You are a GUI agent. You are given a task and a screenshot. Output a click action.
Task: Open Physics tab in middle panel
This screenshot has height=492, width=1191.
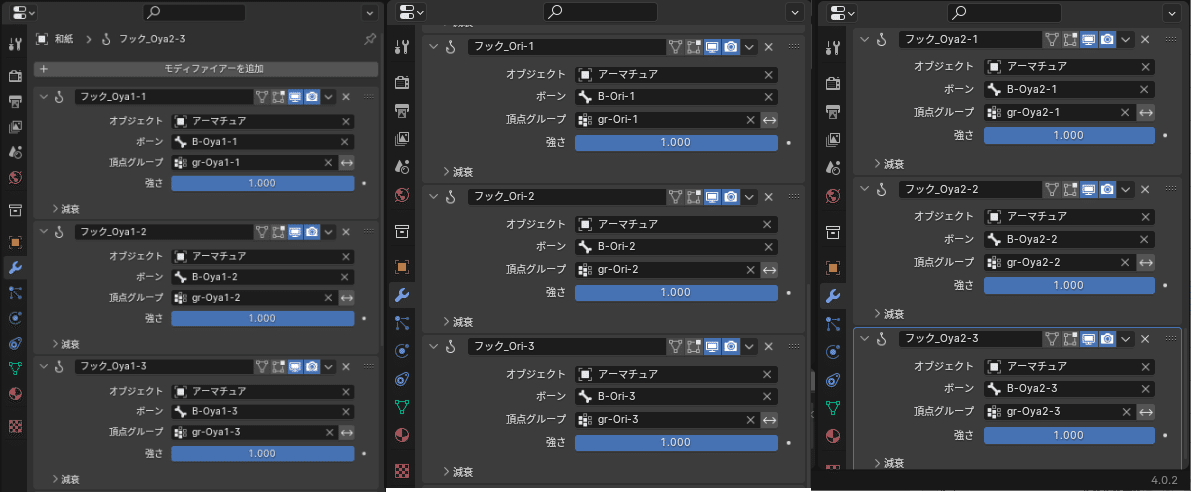(x=403, y=352)
